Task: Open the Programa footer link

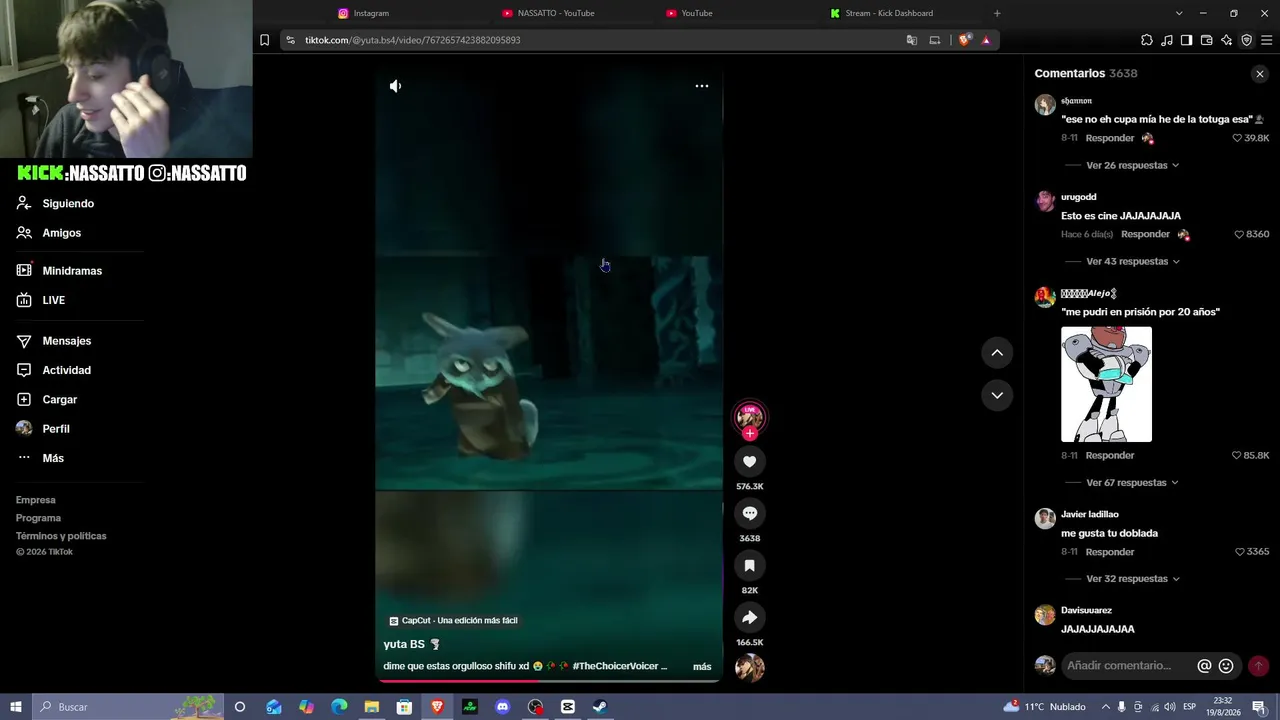Action: (x=38, y=518)
